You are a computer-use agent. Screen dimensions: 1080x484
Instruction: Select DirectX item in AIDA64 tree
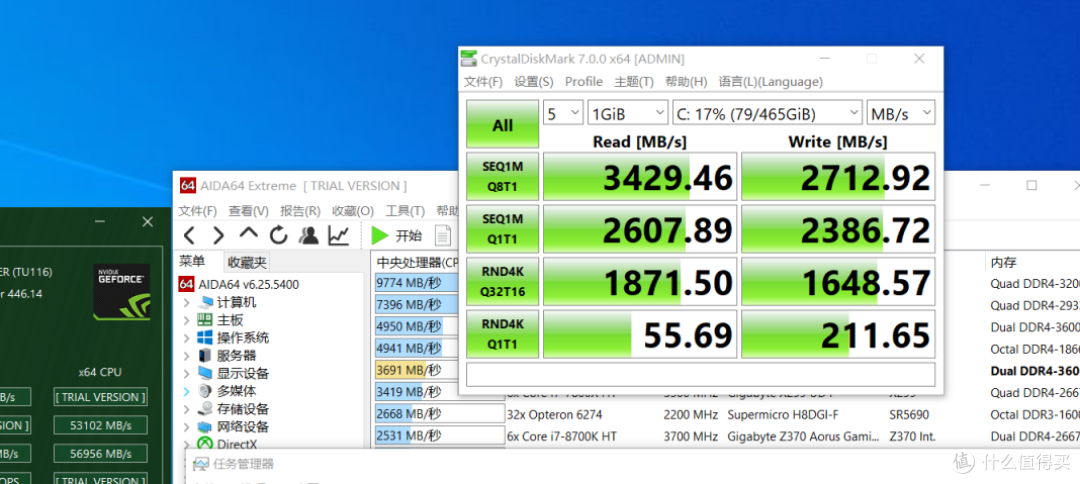pyautogui.click(x=227, y=444)
